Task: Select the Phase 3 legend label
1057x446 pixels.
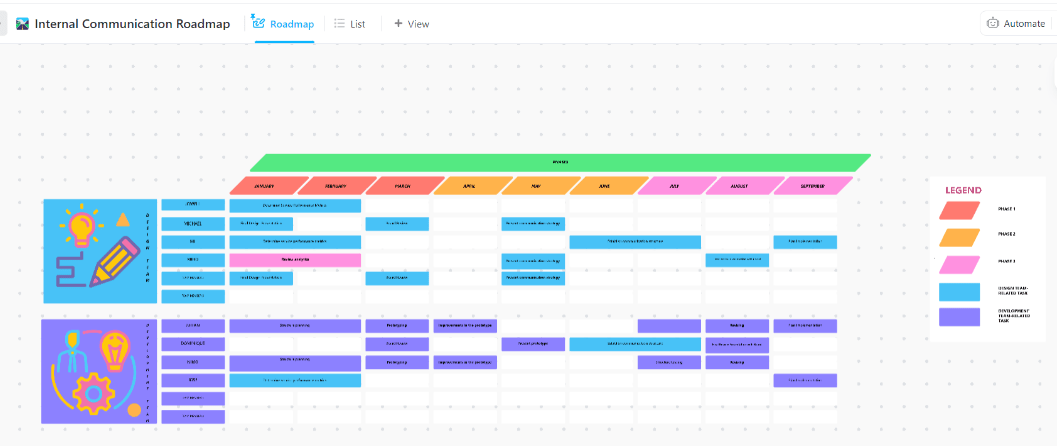Action: coord(1006,261)
